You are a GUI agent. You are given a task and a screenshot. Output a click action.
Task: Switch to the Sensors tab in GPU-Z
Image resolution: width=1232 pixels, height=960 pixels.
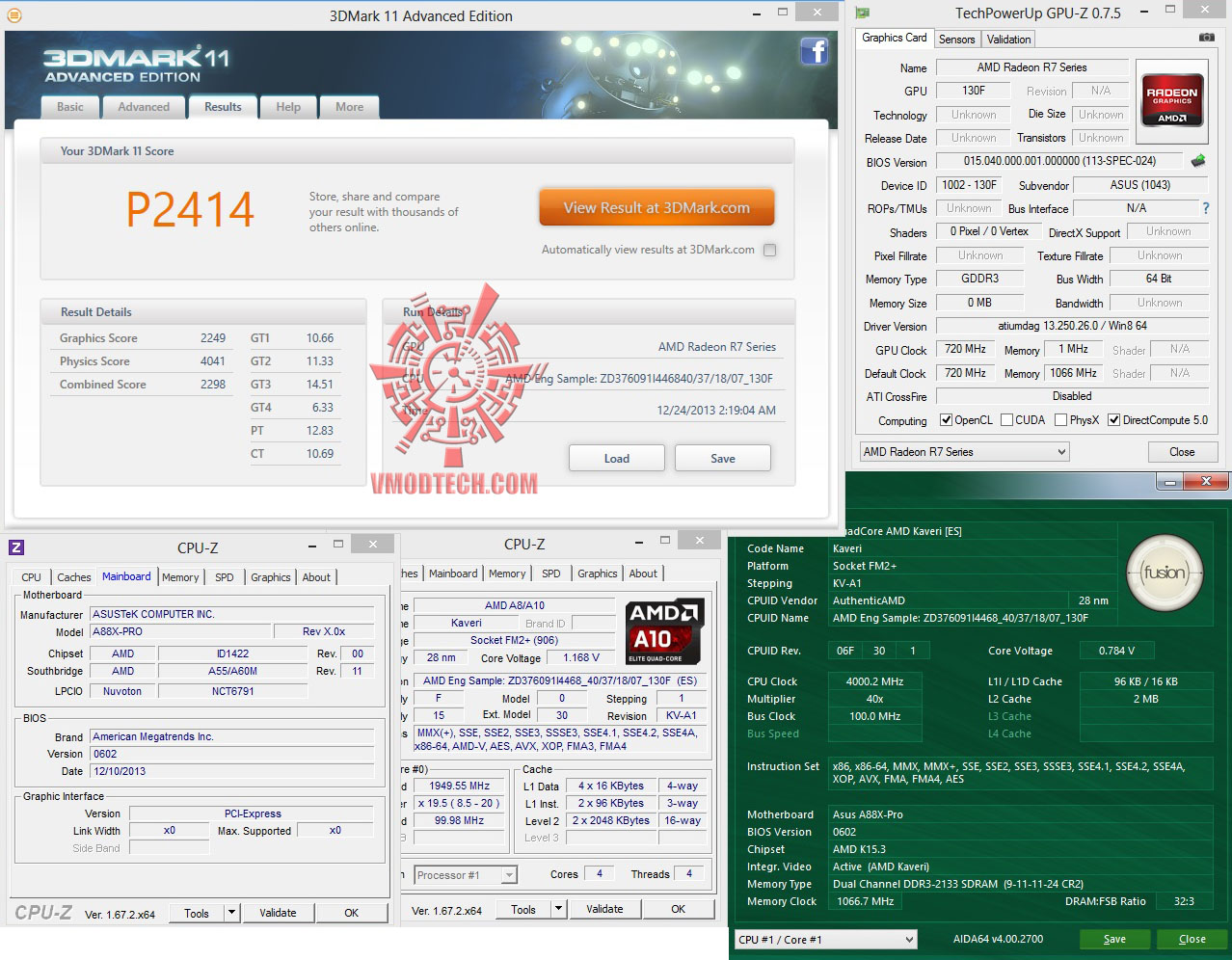957,40
